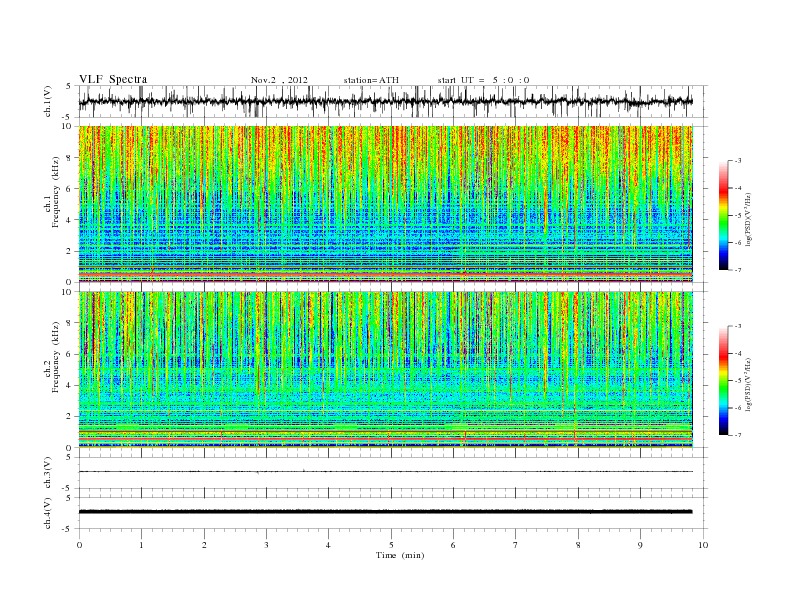
Task: Select the log(PSD) label beside ch.2 colorbar
Action: 749,384
